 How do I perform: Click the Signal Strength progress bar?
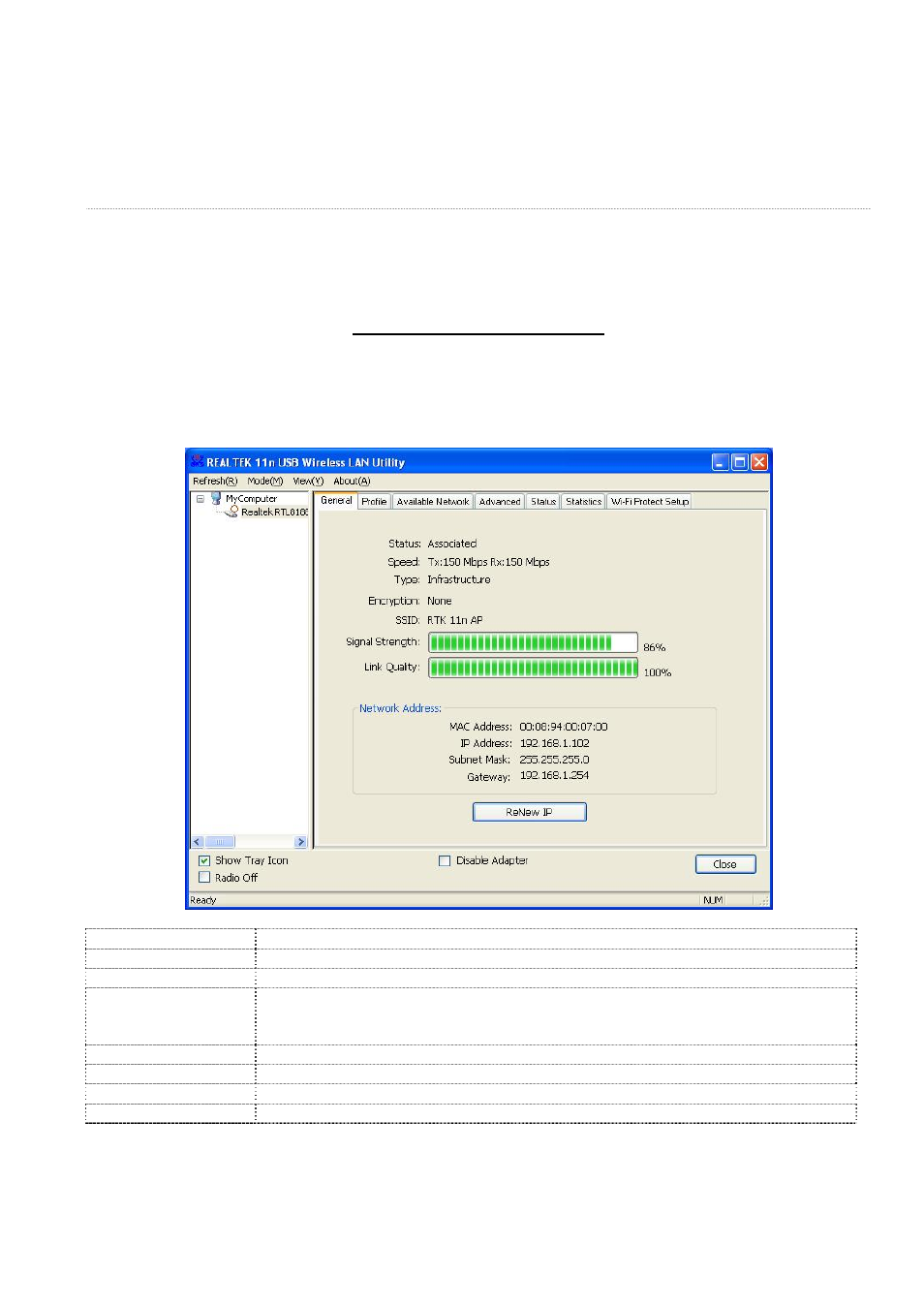pyautogui.click(x=533, y=642)
